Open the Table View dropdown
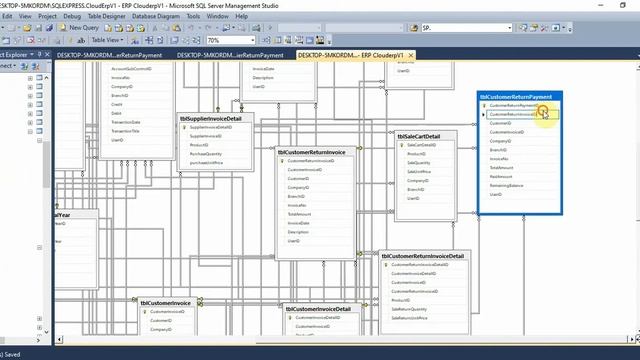Image resolution: width=640 pixels, height=360 pixels. pyautogui.click(x=107, y=40)
